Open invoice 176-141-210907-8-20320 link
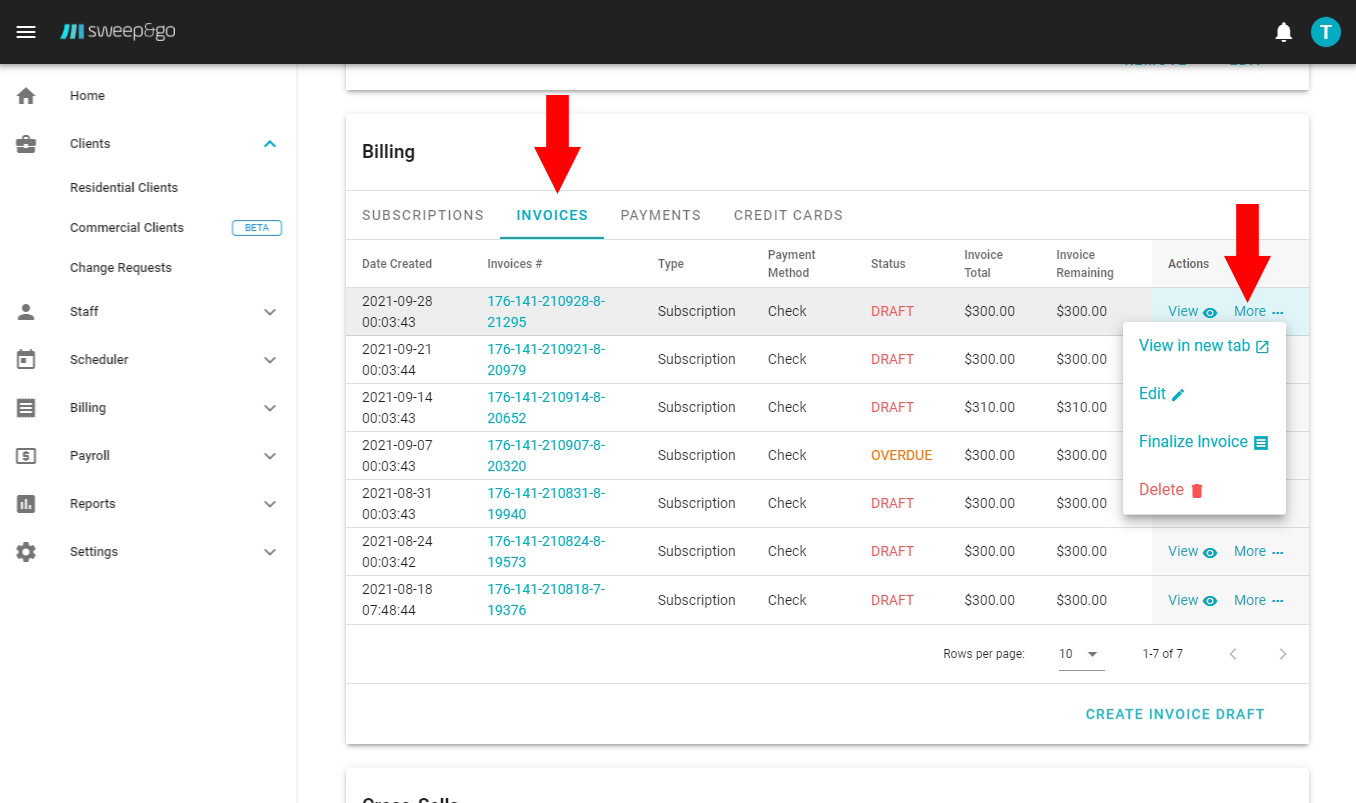Viewport: 1356px width, 803px height. click(546, 455)
